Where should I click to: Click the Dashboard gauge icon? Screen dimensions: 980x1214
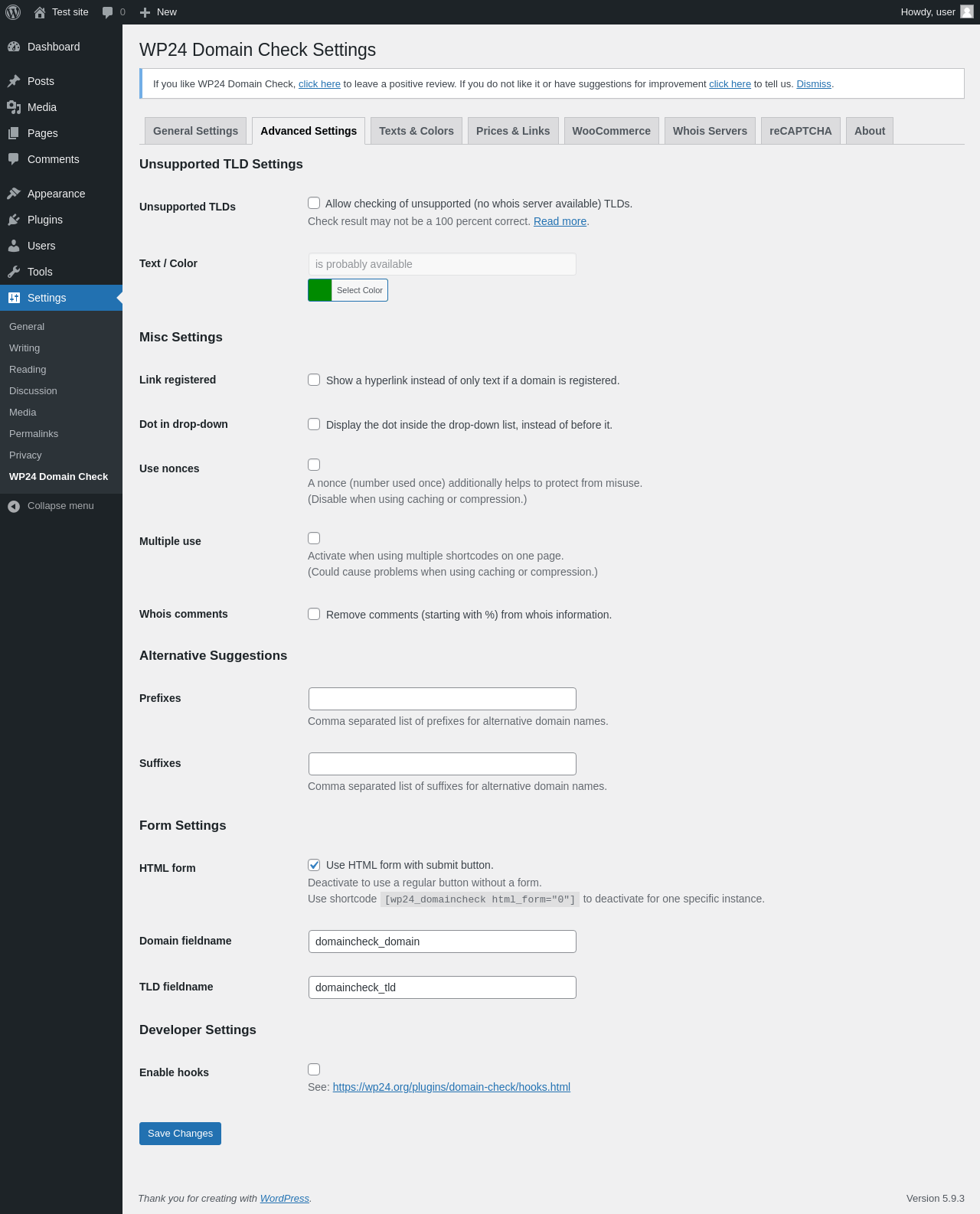tap(14, 47)
